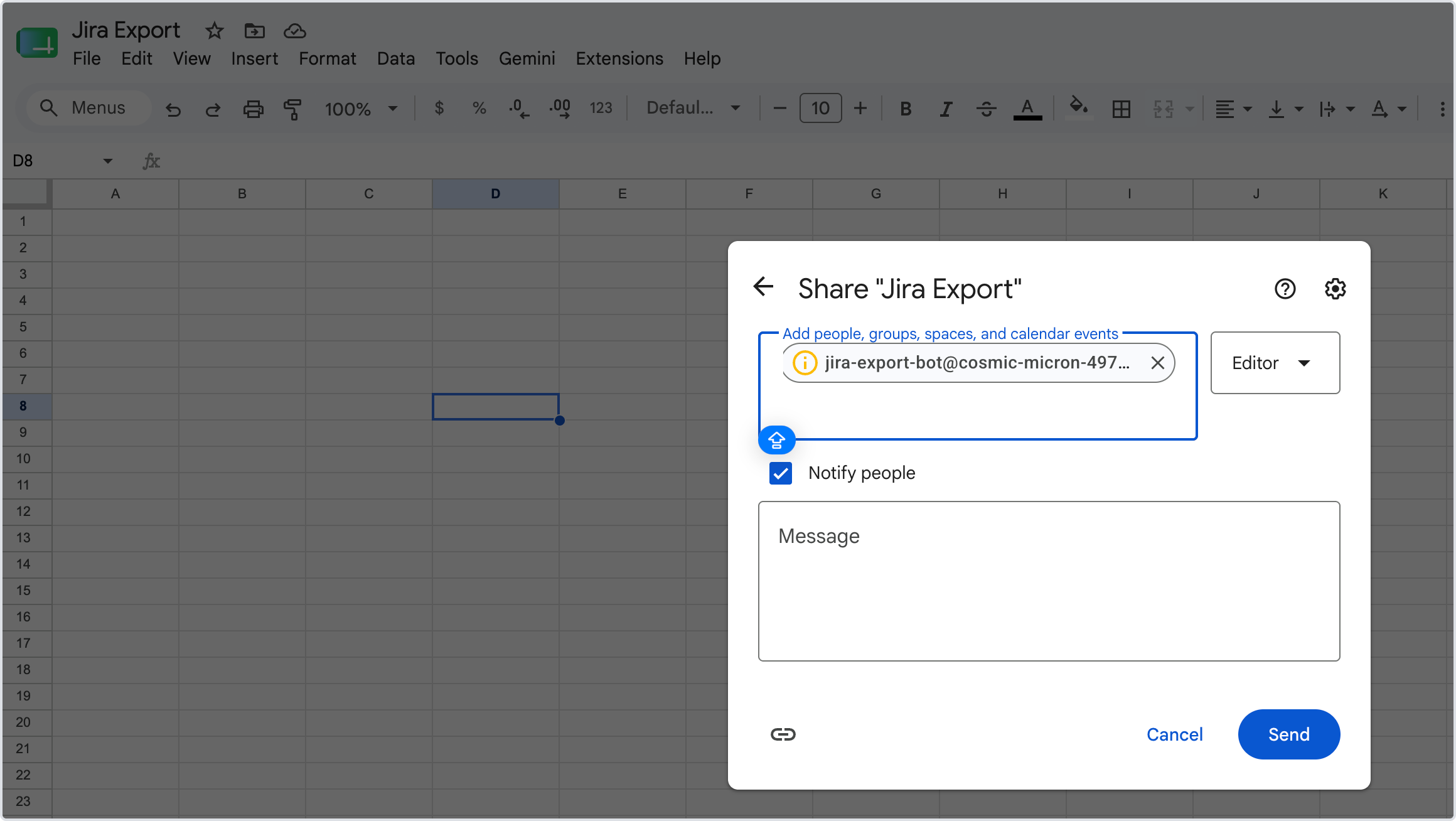The image size is (1456, 821).
Task: Open text wrapping dropdown
Action: [1337, 109]
